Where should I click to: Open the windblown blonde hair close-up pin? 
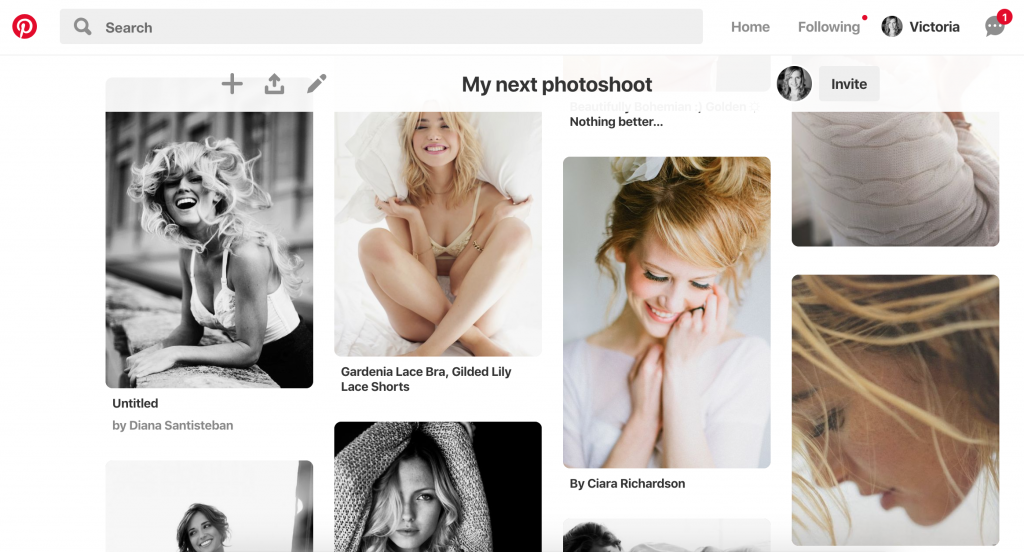(895, 410)
